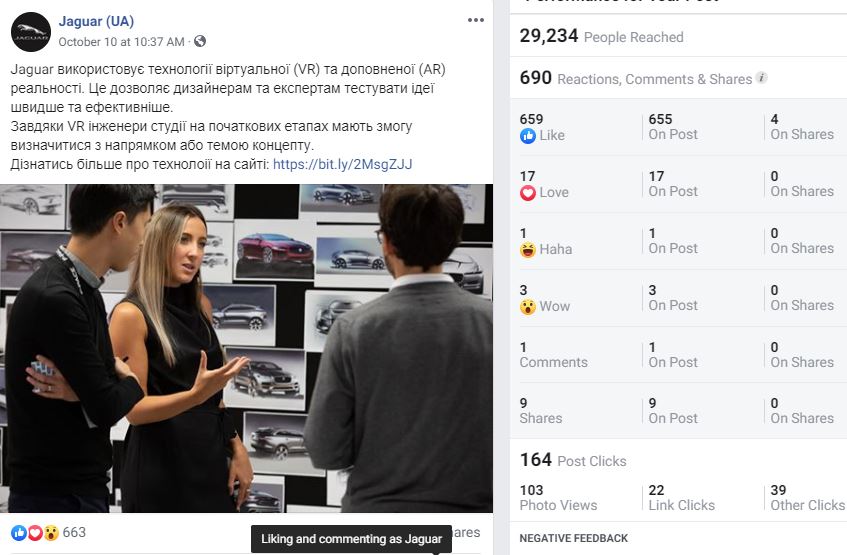847x555 pixels.
Task: Click the Wow emoji icon in stats
Action: point(528,307)
